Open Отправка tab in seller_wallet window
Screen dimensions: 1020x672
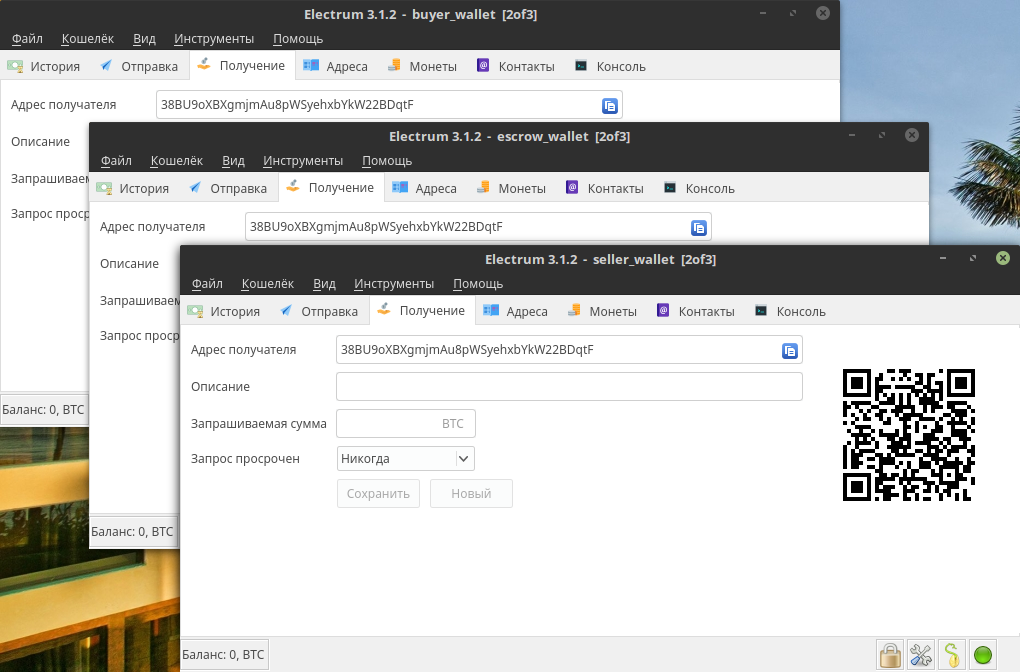(x=319, y=311)
